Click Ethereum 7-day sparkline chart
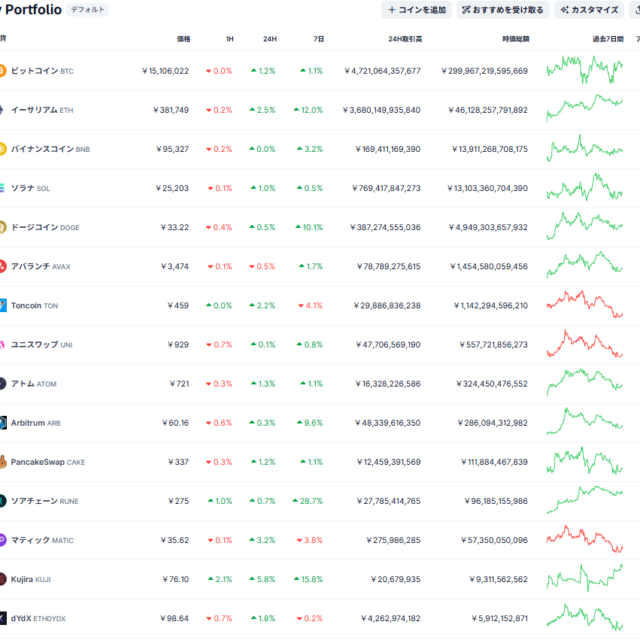Image resolution: width=640 pixels, height=640 pixels. (584, 108)
